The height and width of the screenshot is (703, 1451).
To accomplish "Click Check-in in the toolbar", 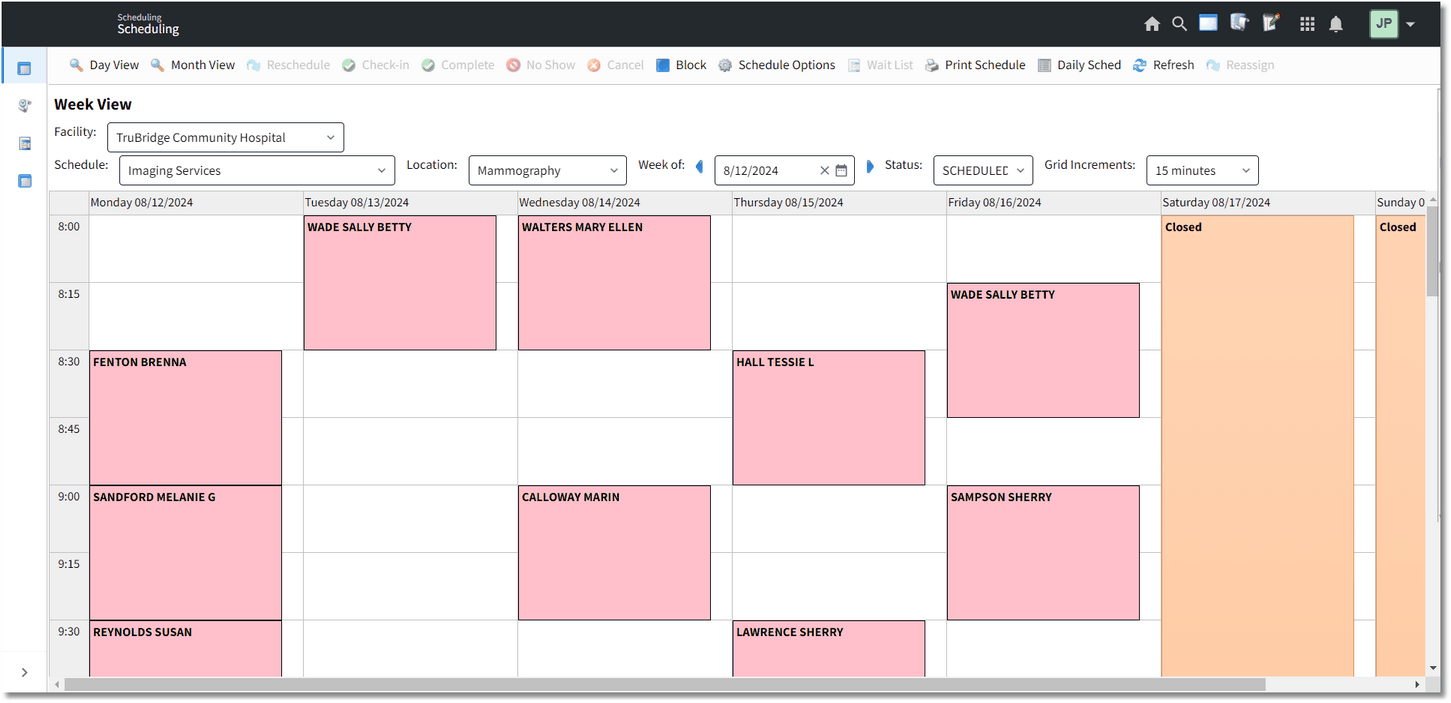I will coord(375,65).
